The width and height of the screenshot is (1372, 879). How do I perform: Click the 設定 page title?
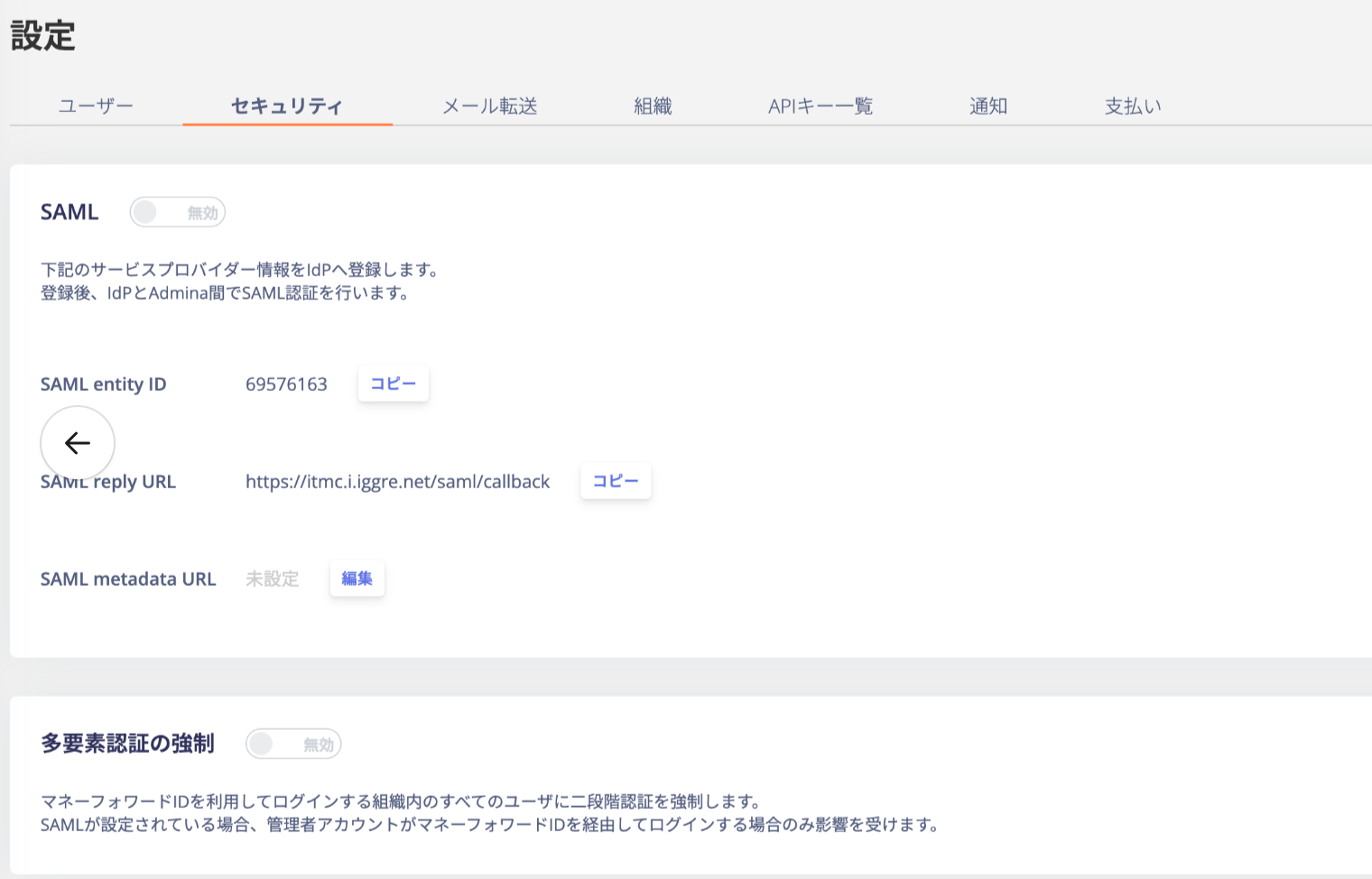pos(42,36)
